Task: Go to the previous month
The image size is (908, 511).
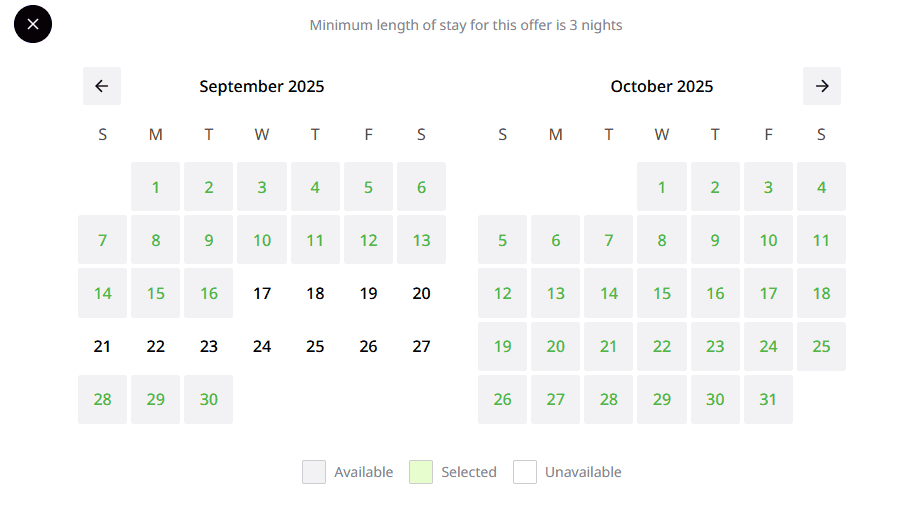Action: click(x=102, y=86)
